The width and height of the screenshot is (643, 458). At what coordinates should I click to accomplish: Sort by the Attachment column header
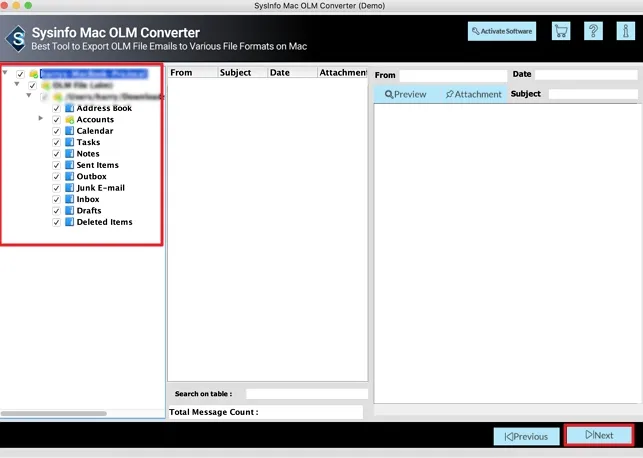tap(342, 73)
